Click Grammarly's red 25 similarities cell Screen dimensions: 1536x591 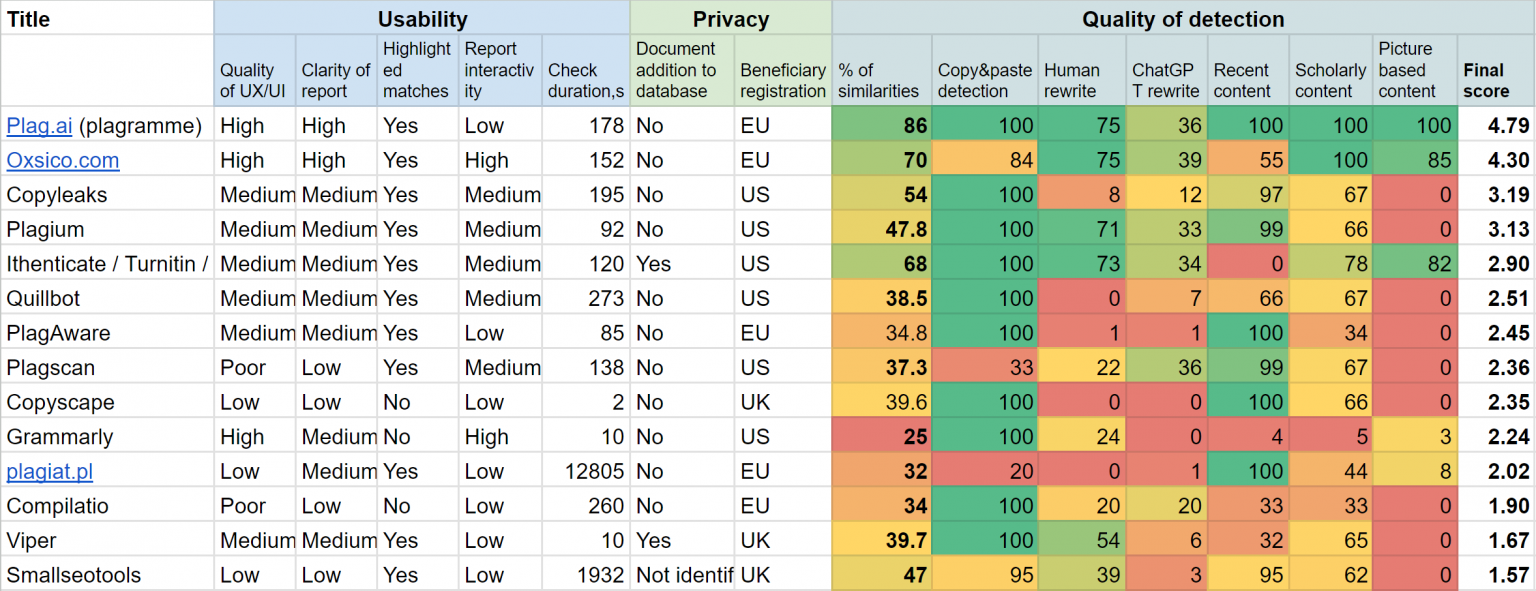(x=882, y=437)
